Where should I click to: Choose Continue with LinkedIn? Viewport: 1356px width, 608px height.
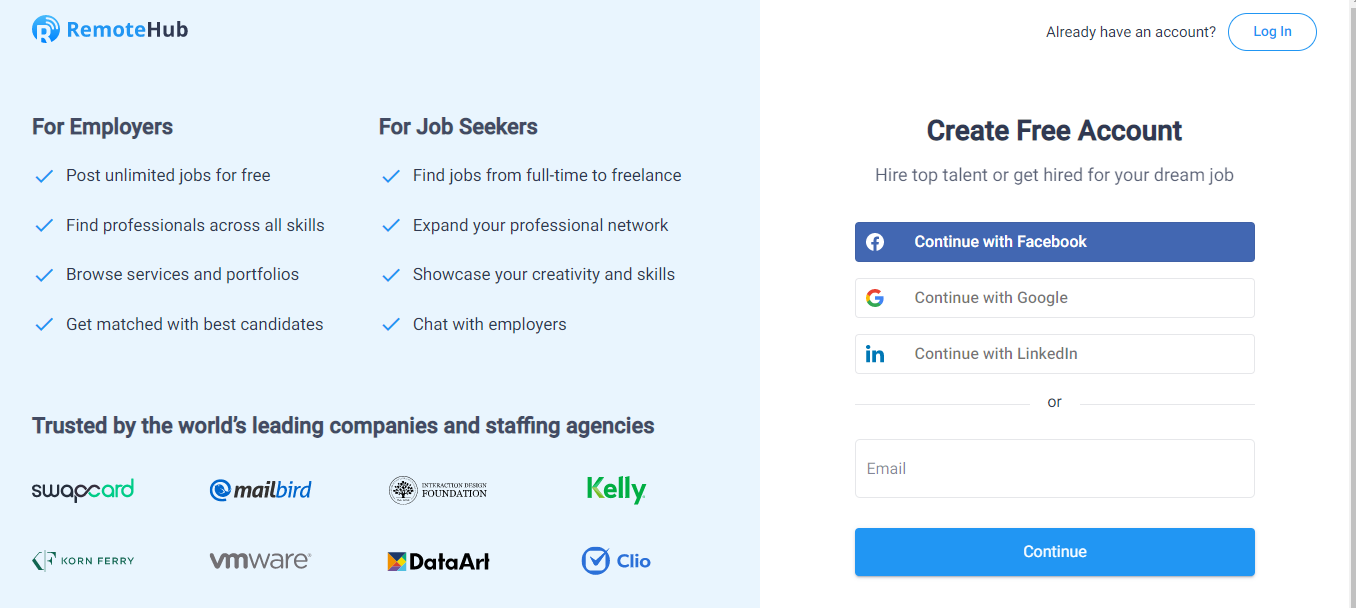pos(1054,354)
